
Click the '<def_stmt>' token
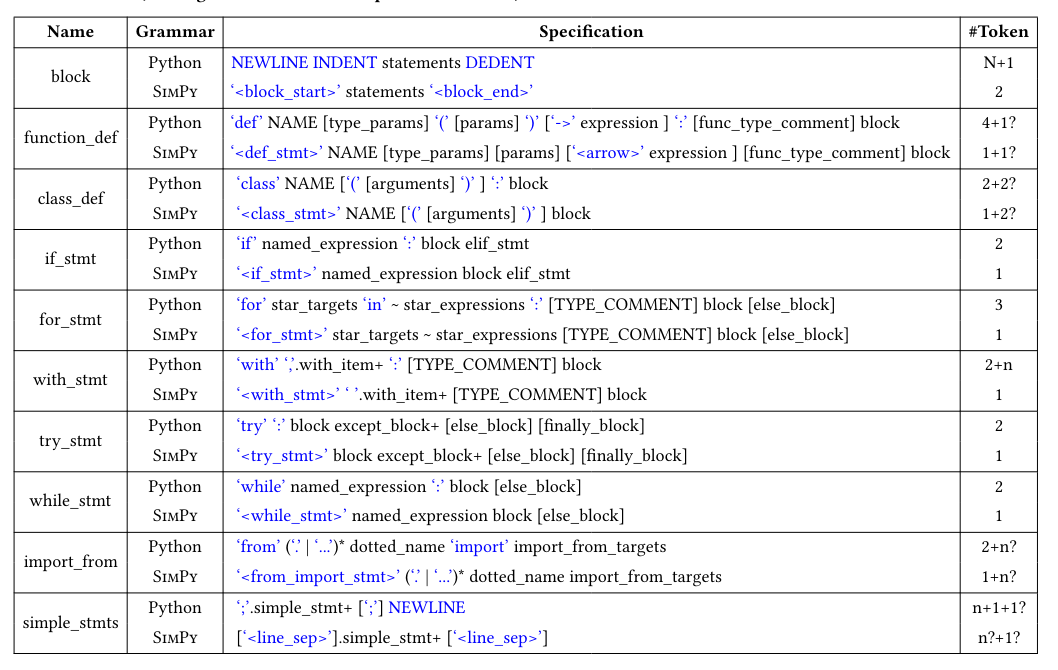pos(279,153)
